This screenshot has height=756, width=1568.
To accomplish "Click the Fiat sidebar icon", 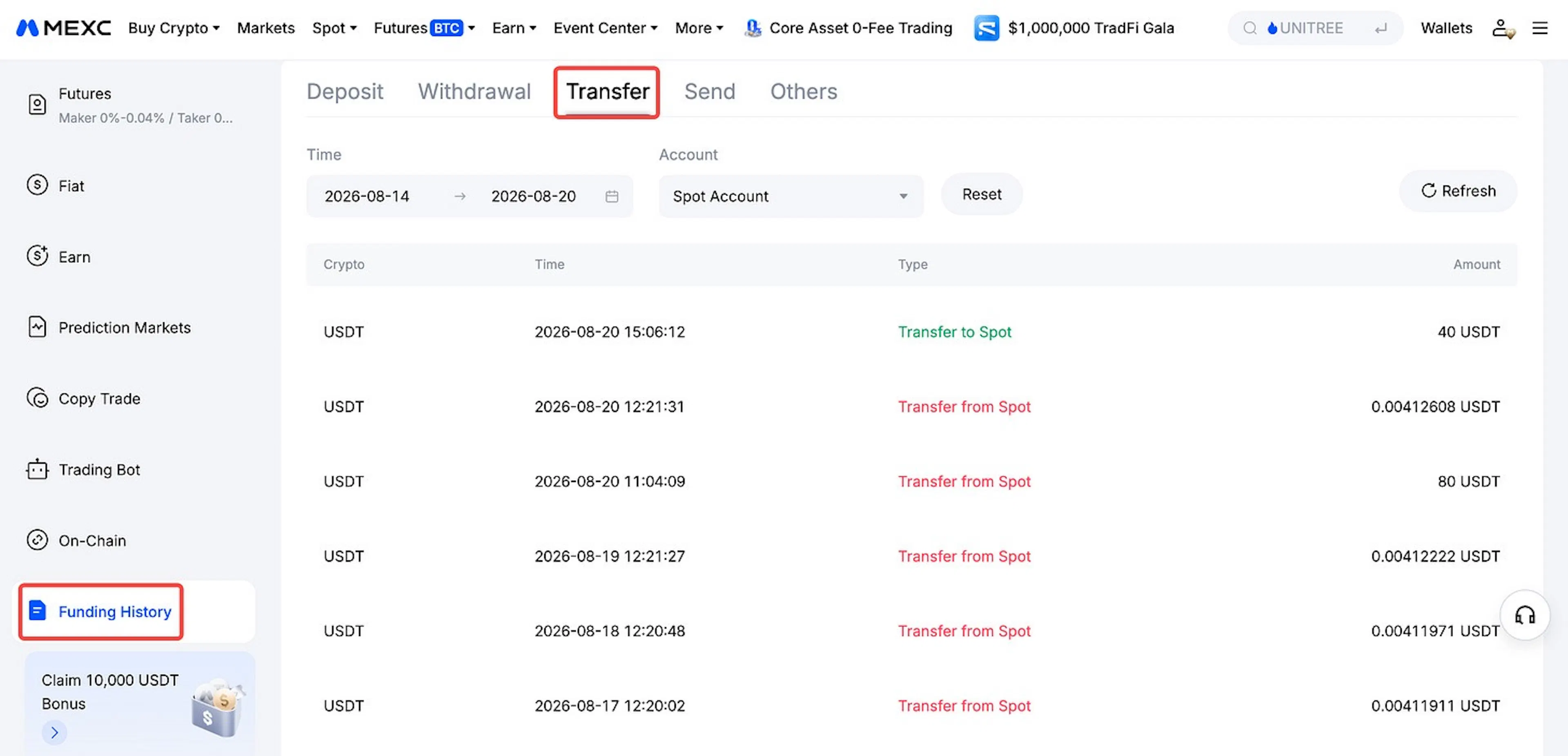I will tap(37, 185).
